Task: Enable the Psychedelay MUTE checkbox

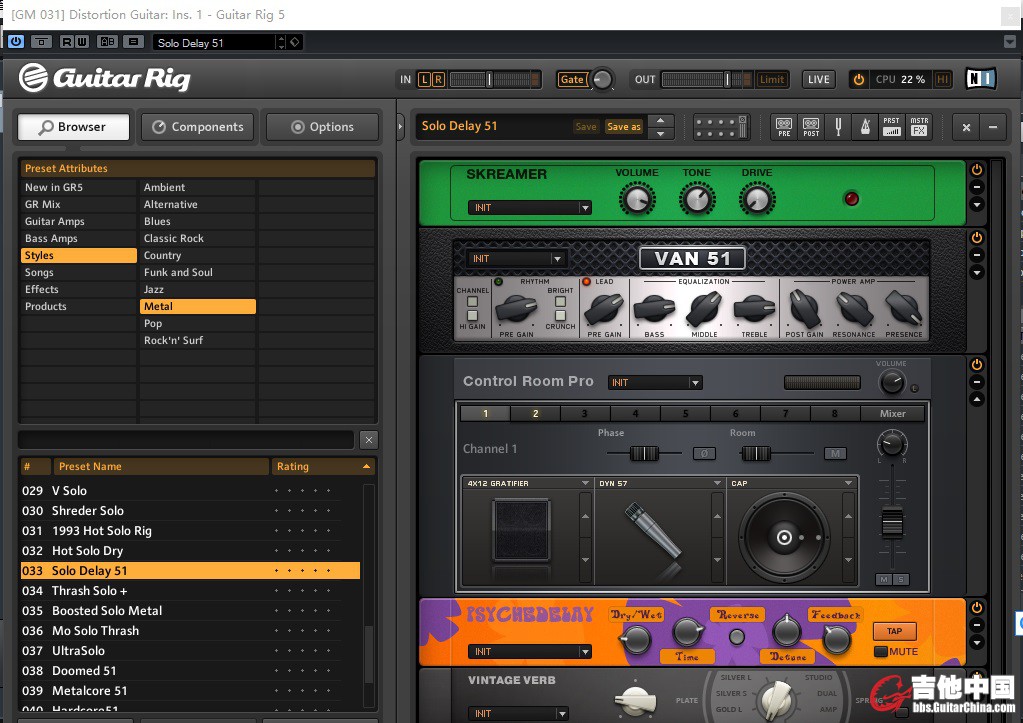Action: pos(881,651)
